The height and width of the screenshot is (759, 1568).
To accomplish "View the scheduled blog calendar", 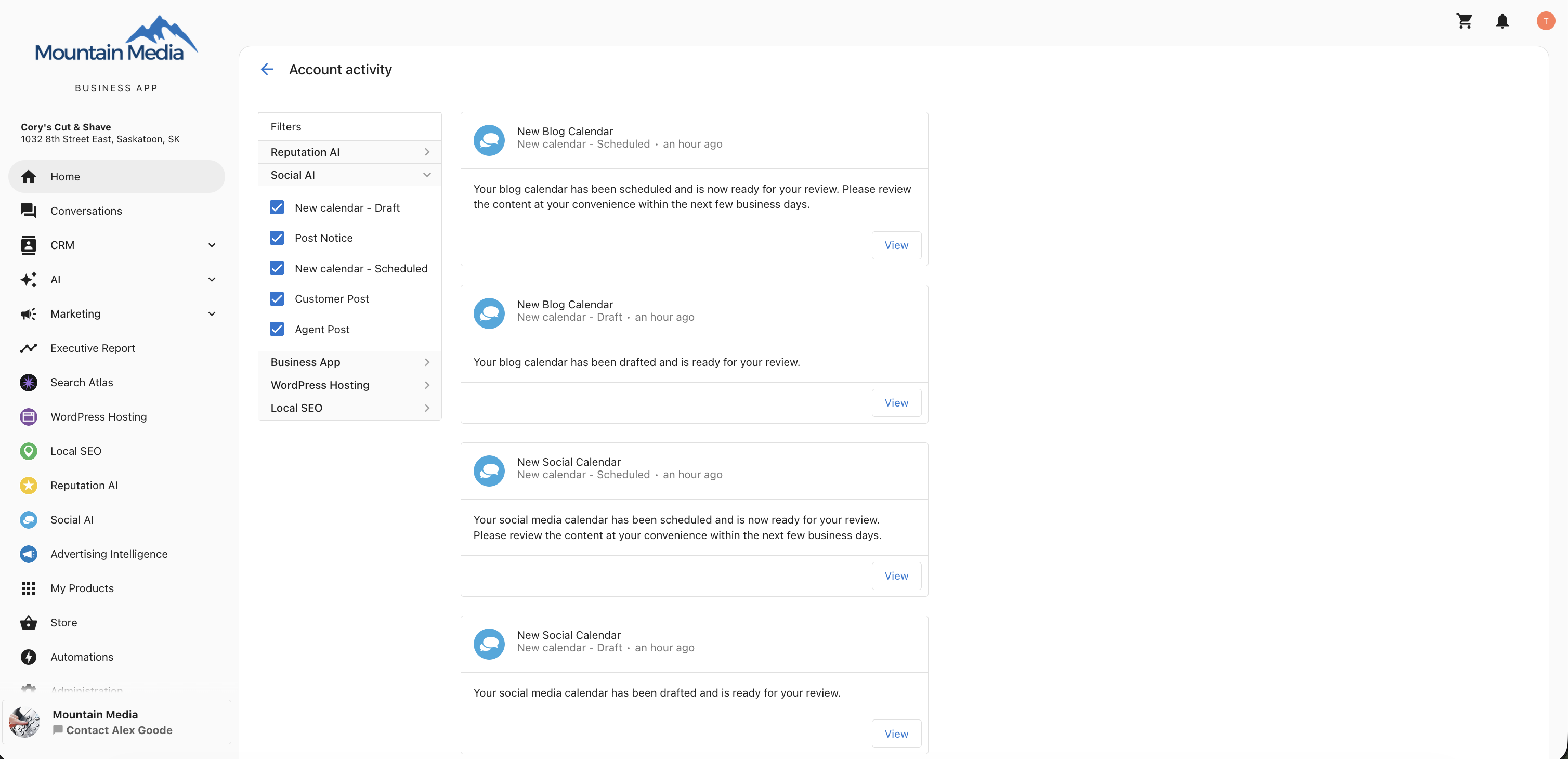I will (896, 245).
